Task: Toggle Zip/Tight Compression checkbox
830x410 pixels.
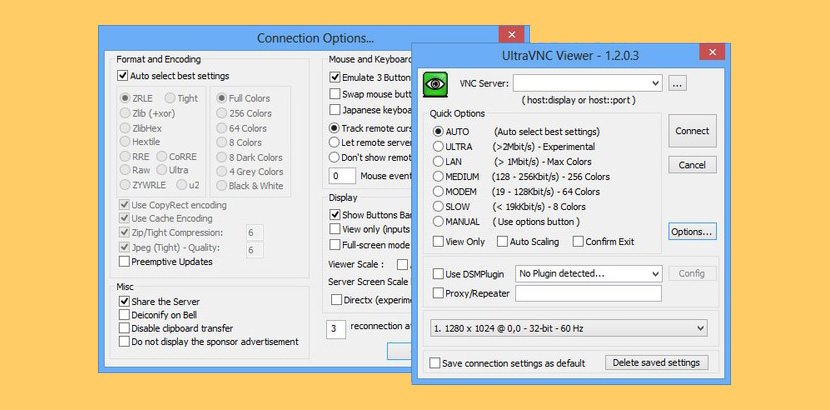Action: click(x=124, y=232)
